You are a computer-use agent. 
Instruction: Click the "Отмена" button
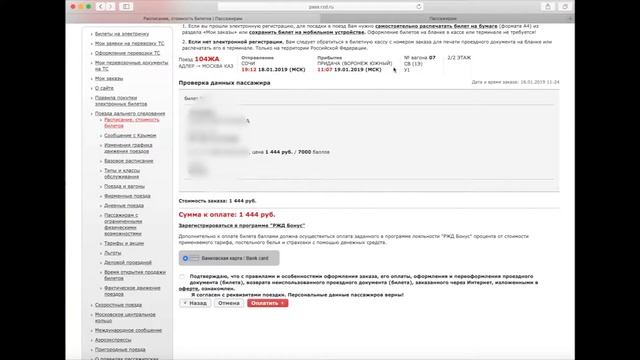click(x=229, y=303)
